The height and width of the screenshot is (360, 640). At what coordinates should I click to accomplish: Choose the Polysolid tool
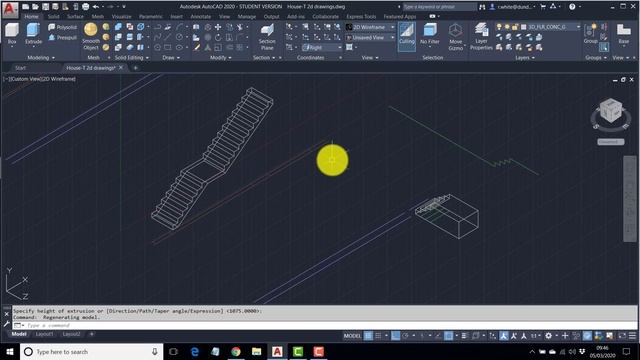(x=62, y=27)
